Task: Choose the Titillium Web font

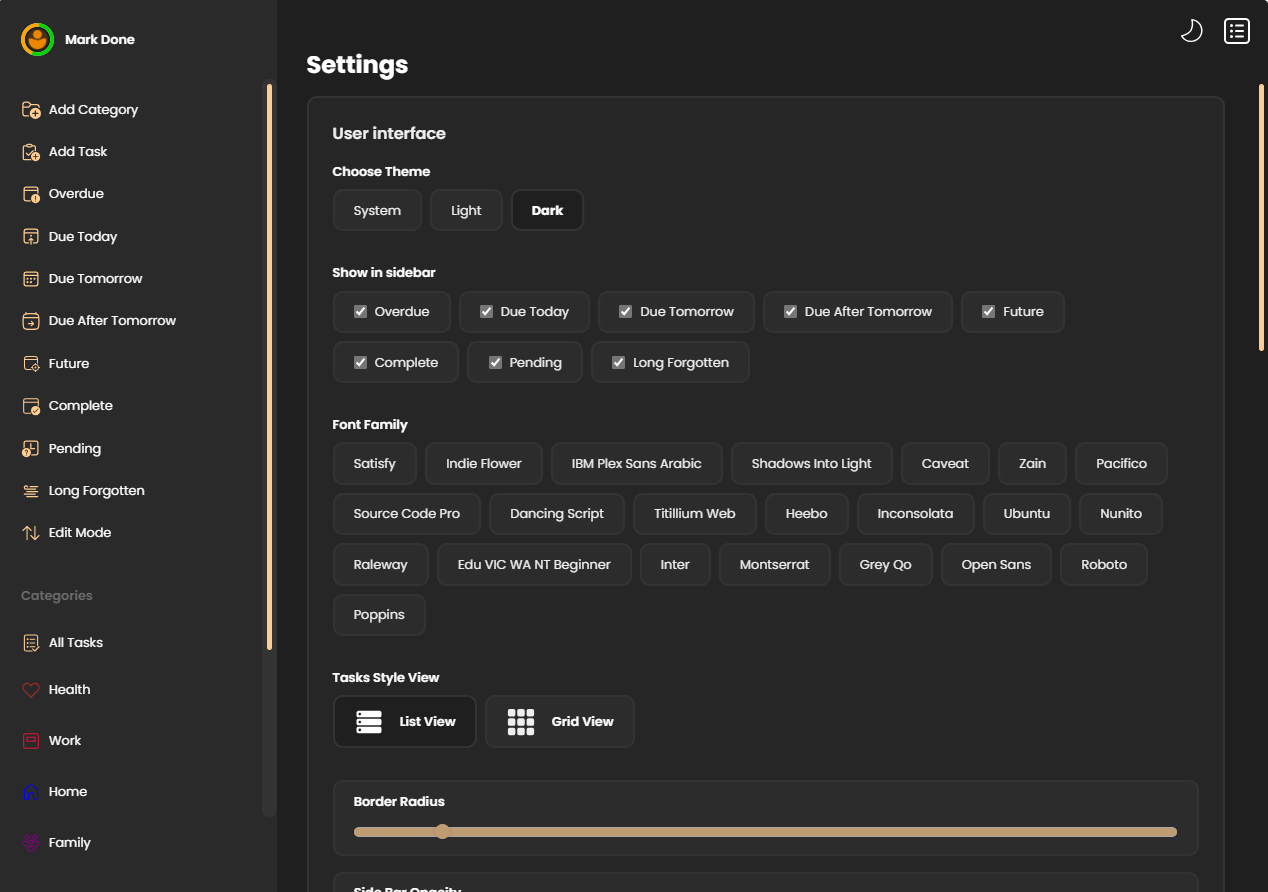Action: click(x=695, y=514)
